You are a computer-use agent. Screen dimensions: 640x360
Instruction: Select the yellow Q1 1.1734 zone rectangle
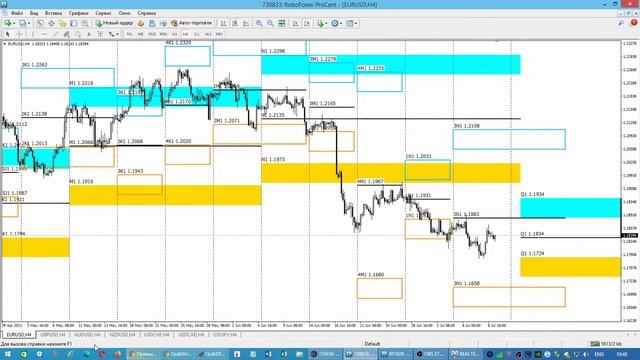click(571, 267)
